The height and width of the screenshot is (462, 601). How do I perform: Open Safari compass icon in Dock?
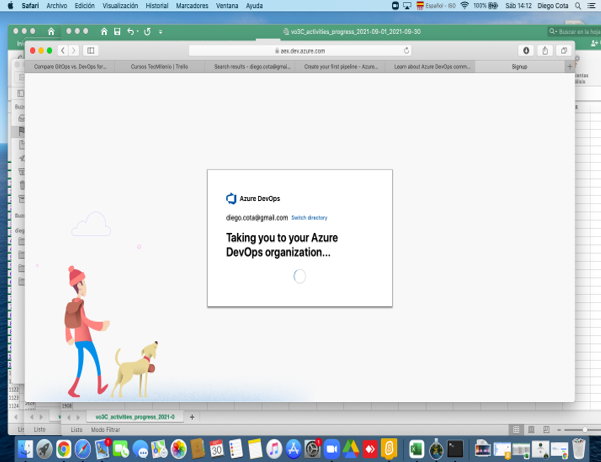[83, 449]
